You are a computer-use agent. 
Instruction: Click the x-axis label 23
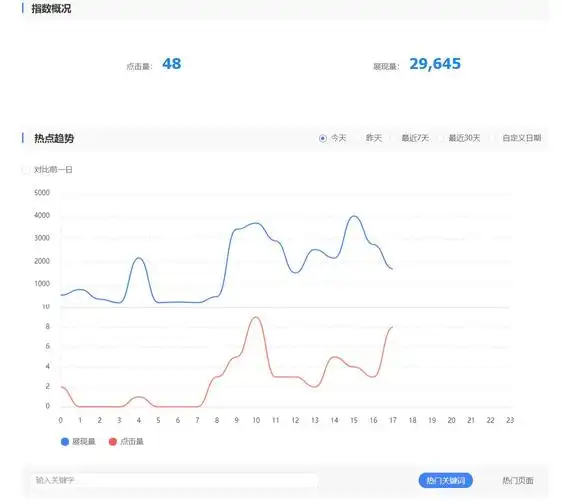[510, 420]
